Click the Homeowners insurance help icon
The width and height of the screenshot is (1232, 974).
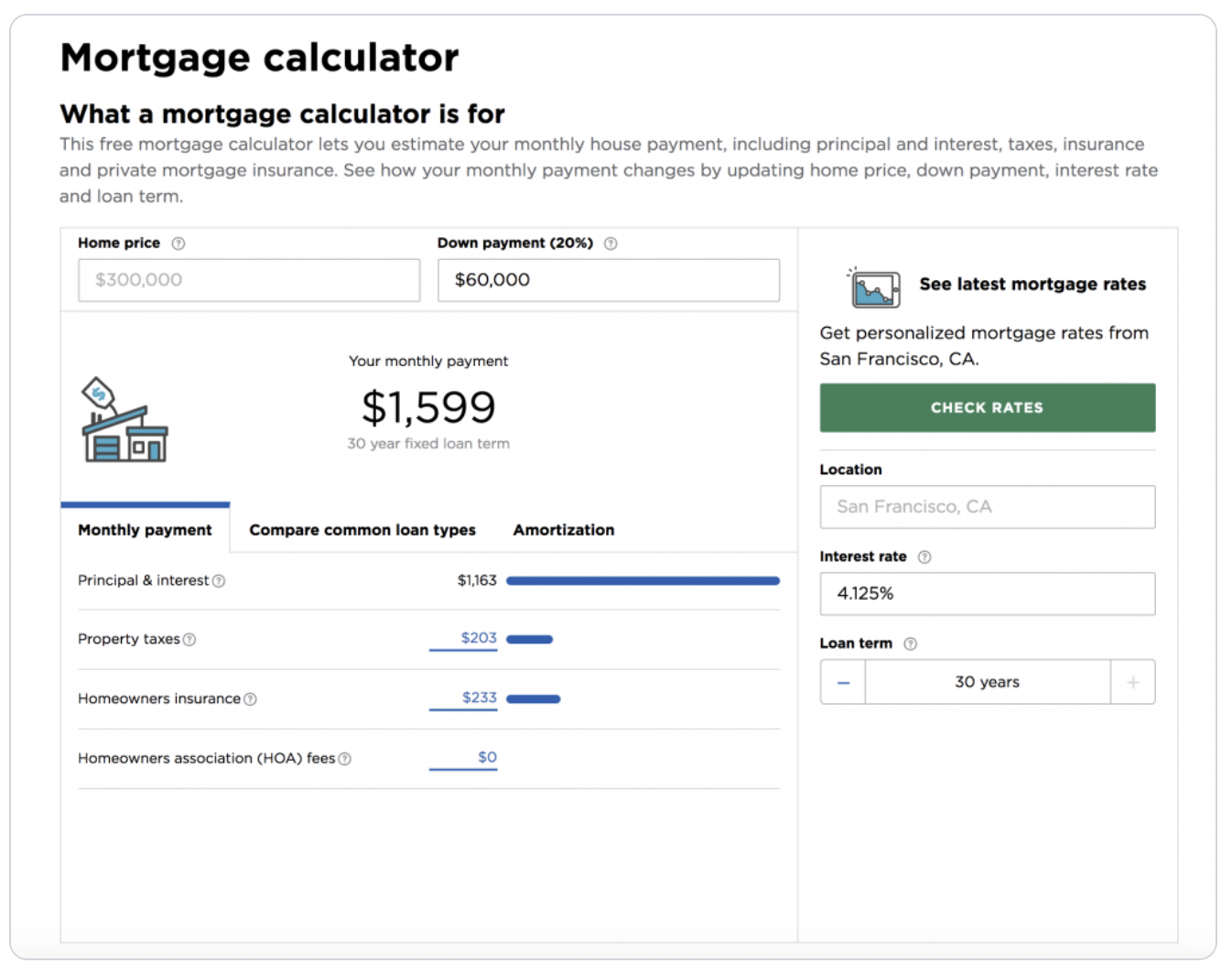pos(251,699)
